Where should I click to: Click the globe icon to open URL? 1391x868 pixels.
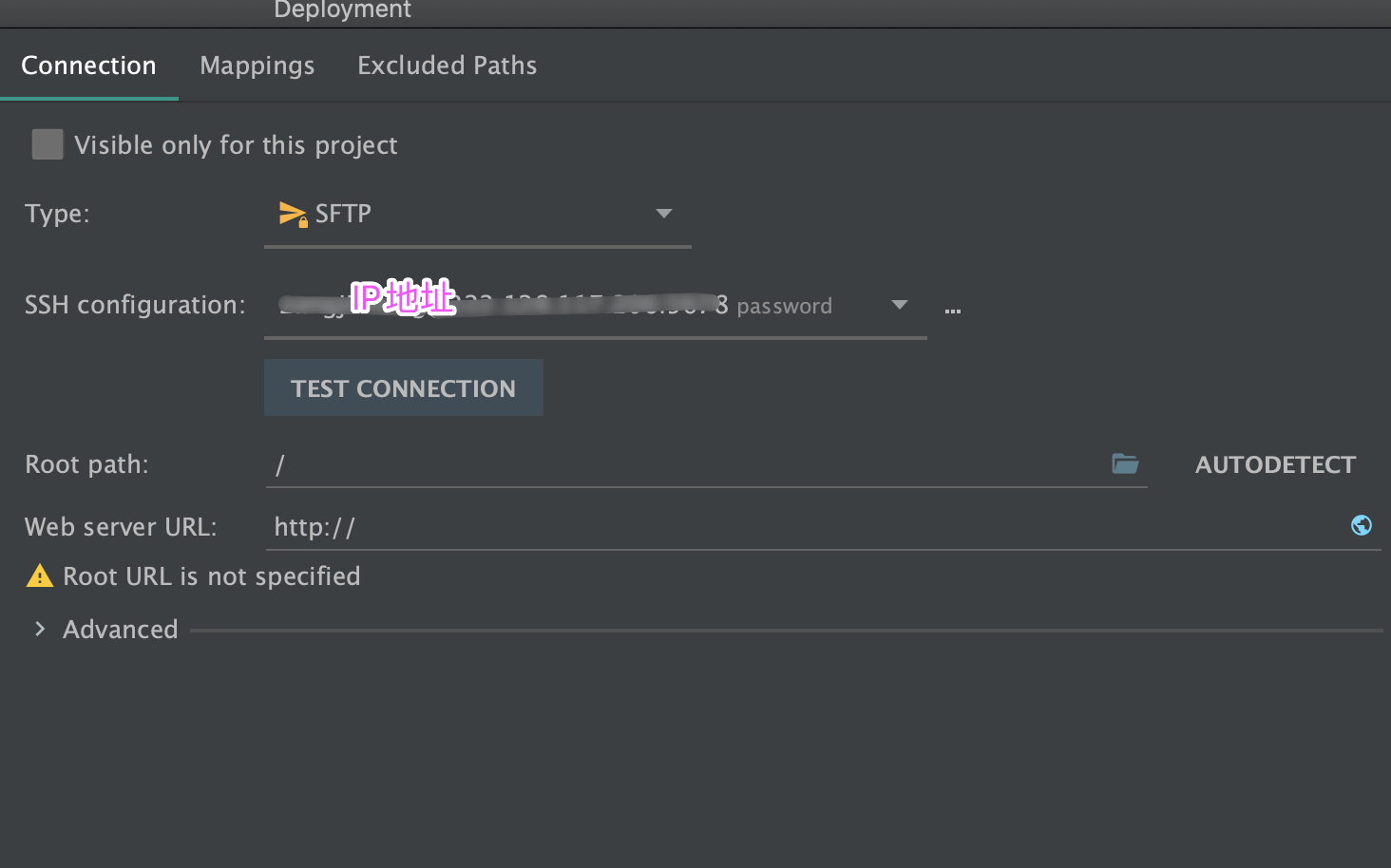(x=1362, y=525)
